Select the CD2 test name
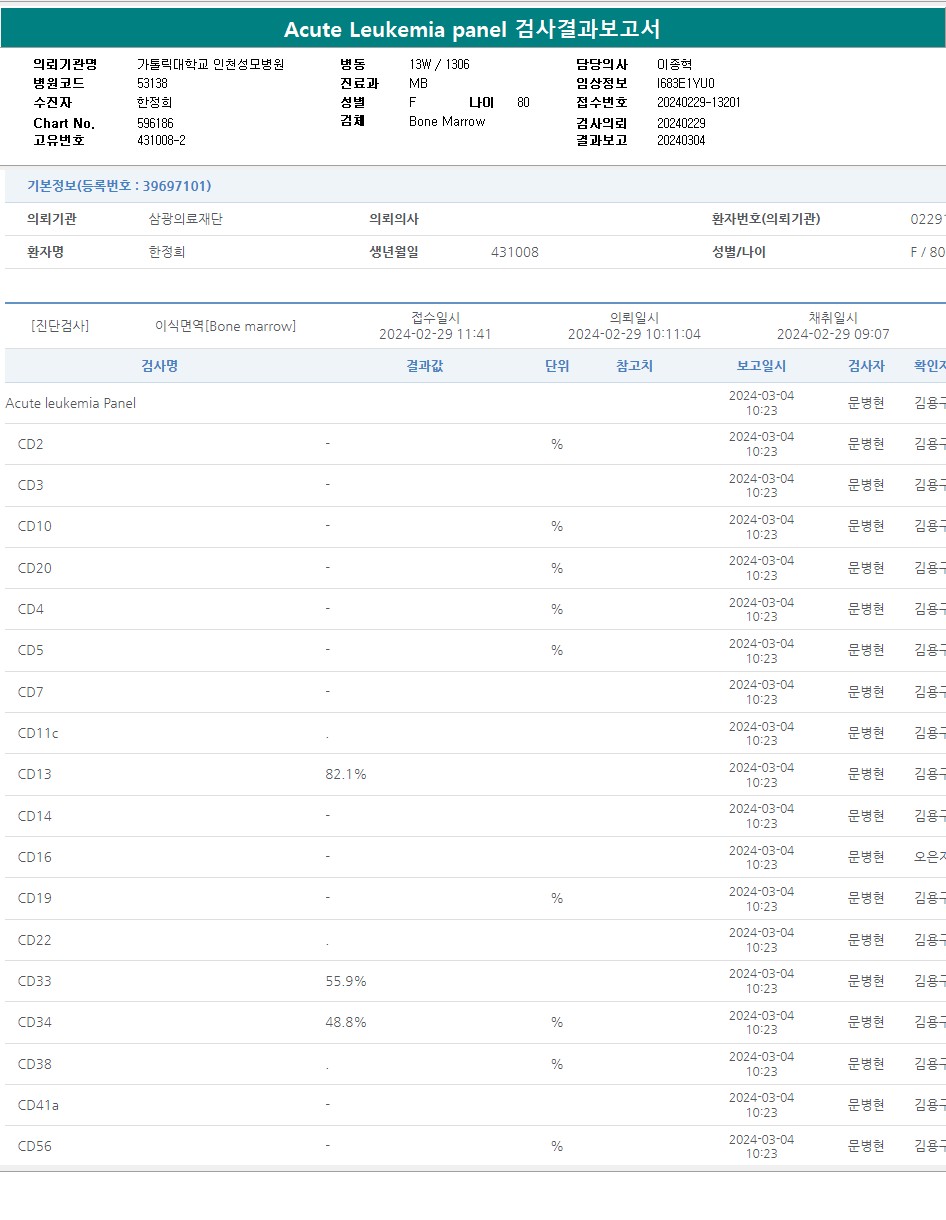946x1220 pixels. [31, 444]
